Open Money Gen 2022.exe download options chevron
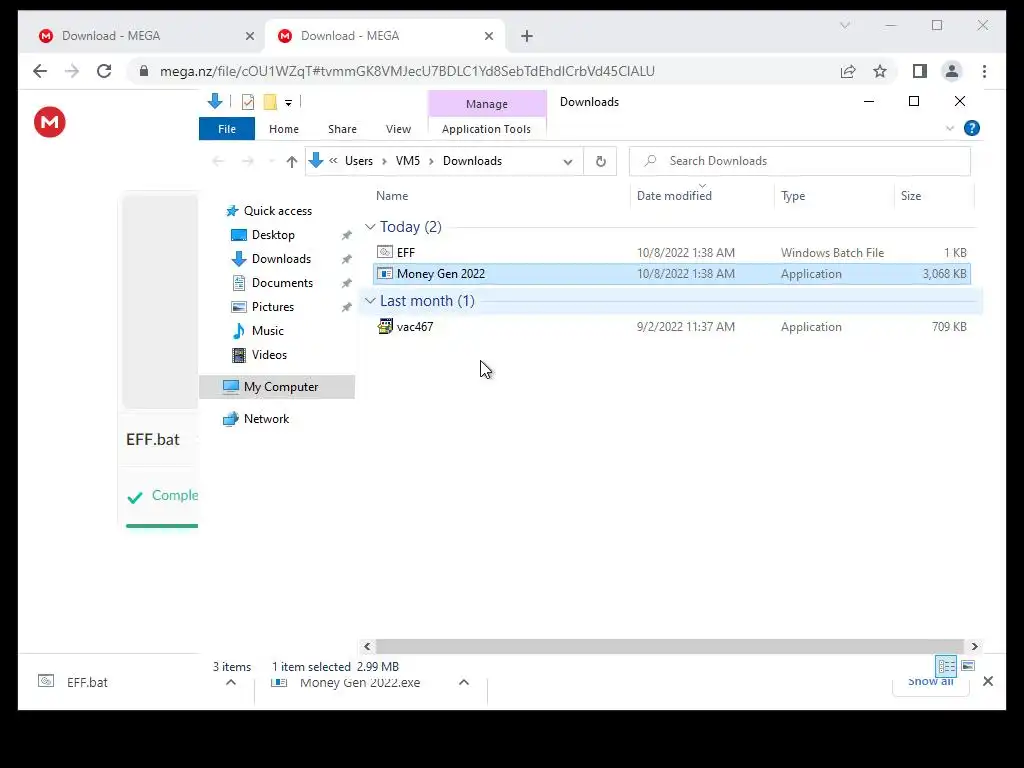Screen dimensions: 1024x768 (464, 682)
